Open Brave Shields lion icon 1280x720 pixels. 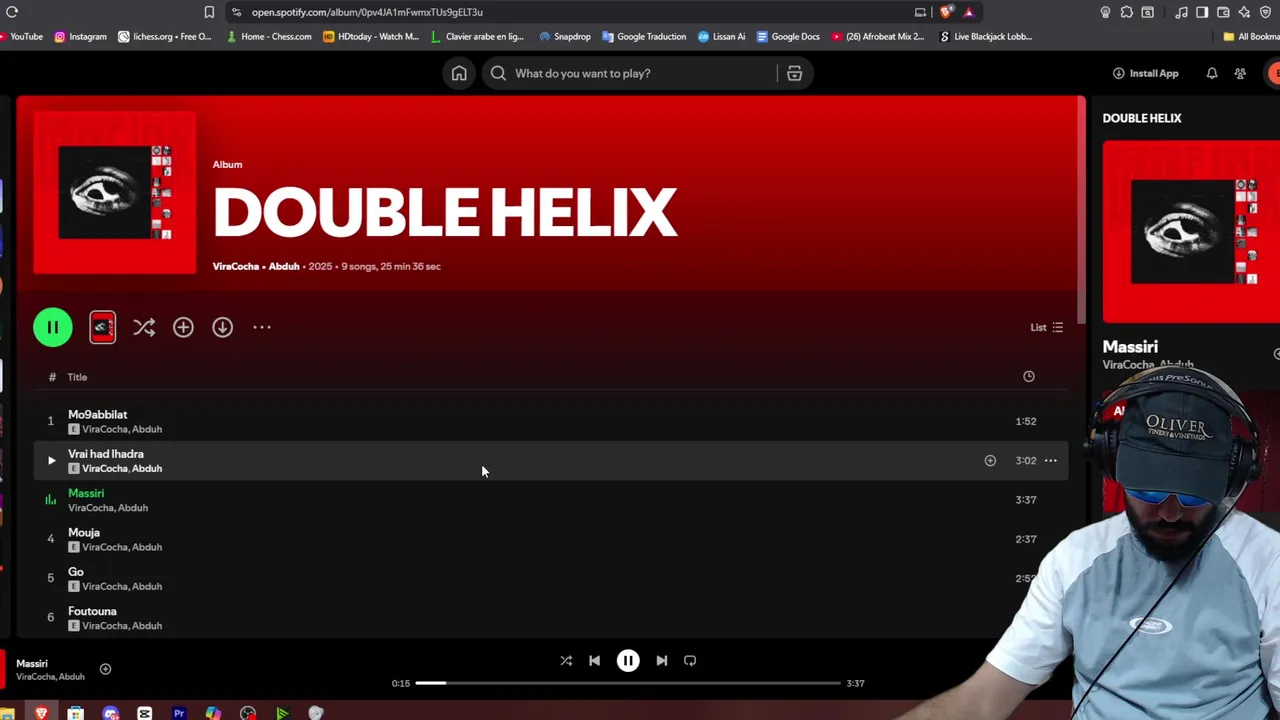(x=946, y=12)
